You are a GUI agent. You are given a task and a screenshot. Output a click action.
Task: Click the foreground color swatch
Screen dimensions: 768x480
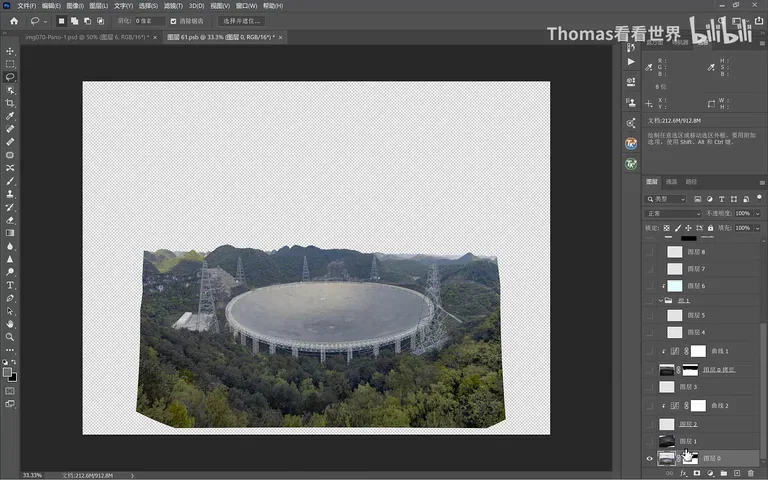(x=7, y=372)
